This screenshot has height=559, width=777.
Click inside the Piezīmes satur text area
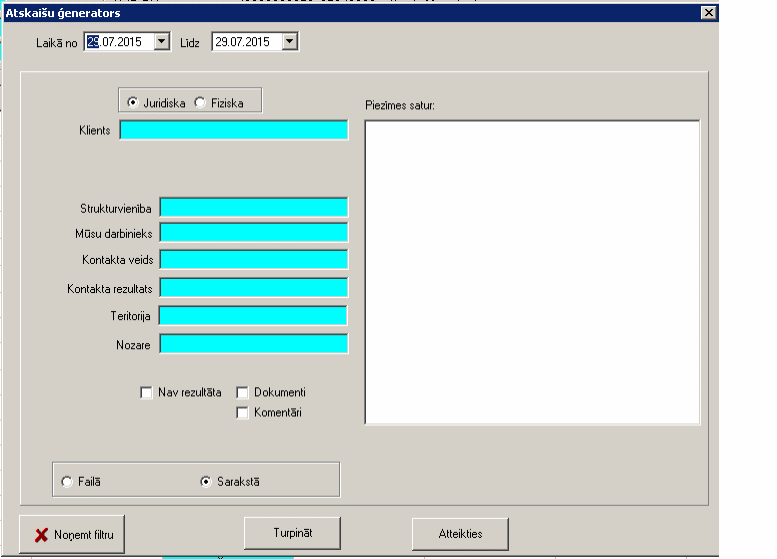(x=533, y=272)
